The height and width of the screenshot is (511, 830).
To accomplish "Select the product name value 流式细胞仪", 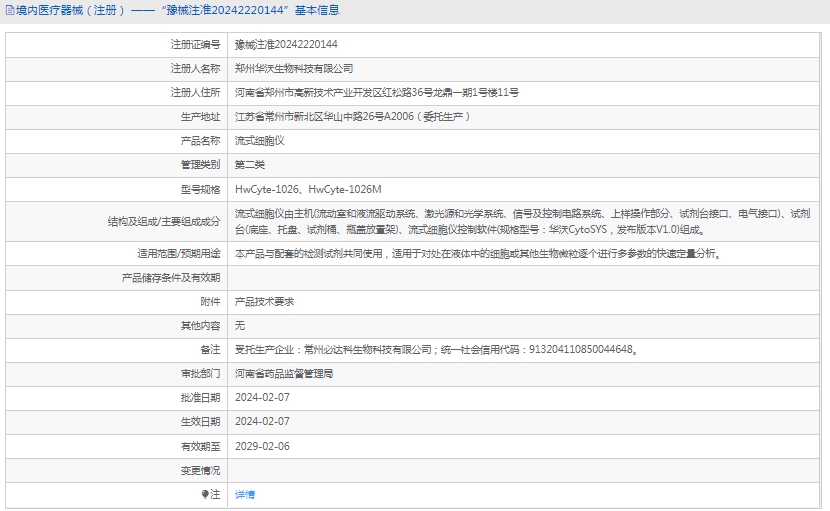I will coord(259,141).
